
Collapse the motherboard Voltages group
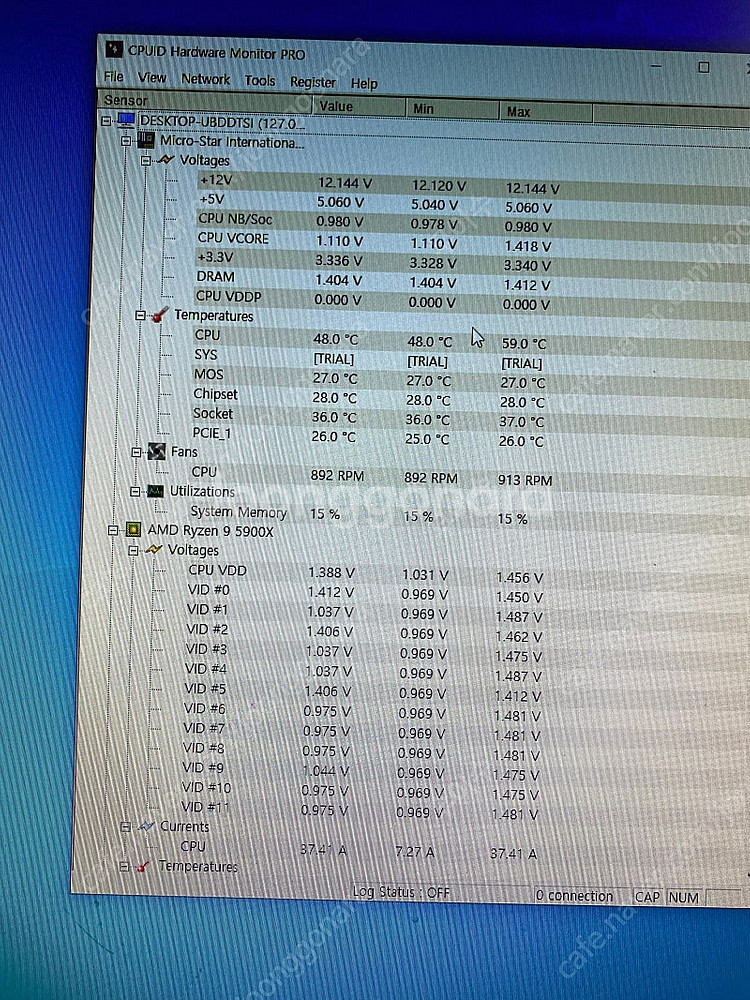tap(145, 160)
